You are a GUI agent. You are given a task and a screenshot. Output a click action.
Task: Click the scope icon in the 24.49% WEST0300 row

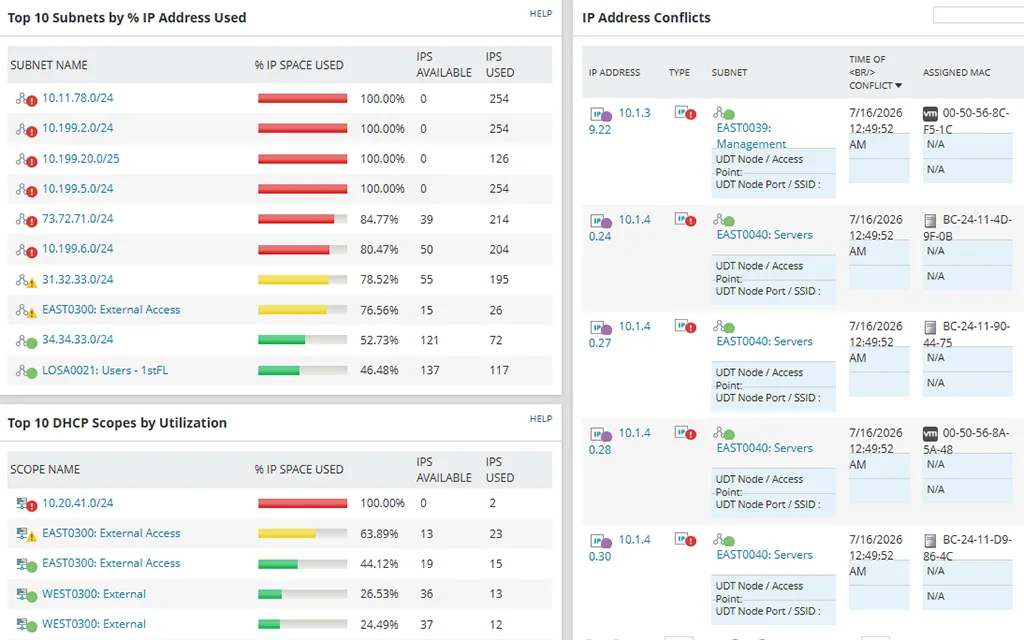26,624
